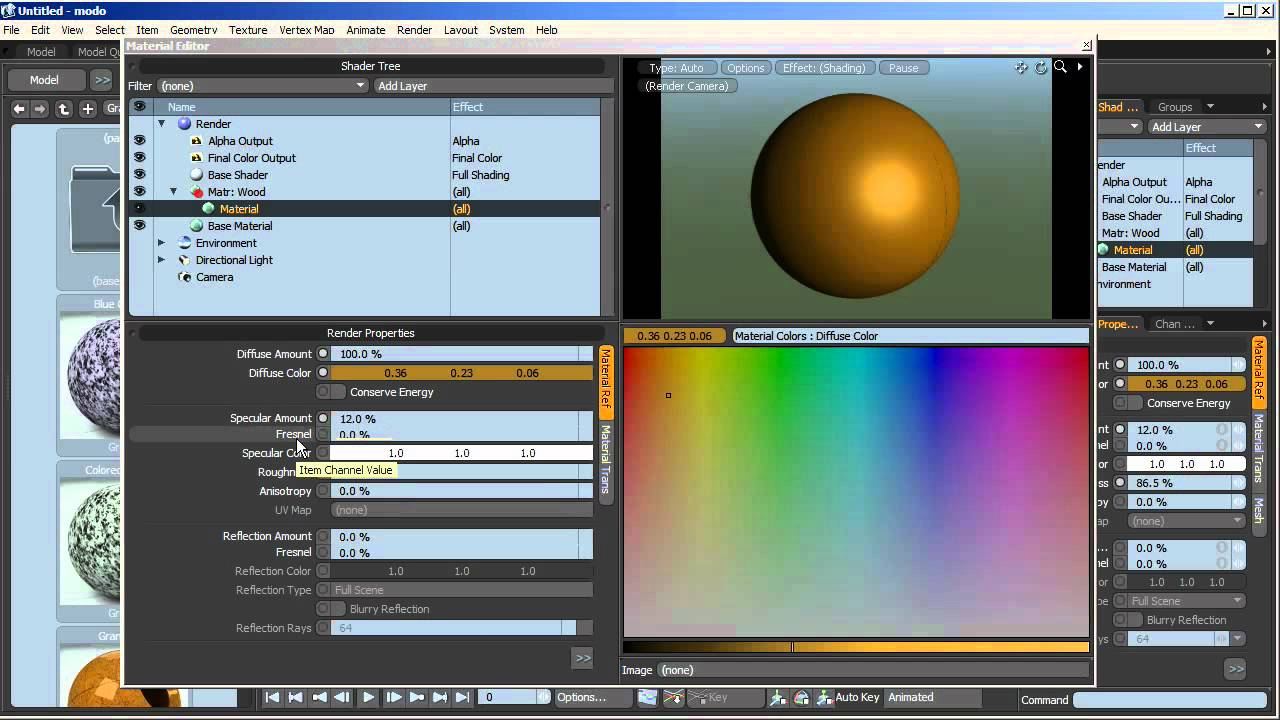Viewport: 1280px width, 720px height.
Task: Click the Directional Light item icon
Action: pyautogui.click(x=184, y=260)
